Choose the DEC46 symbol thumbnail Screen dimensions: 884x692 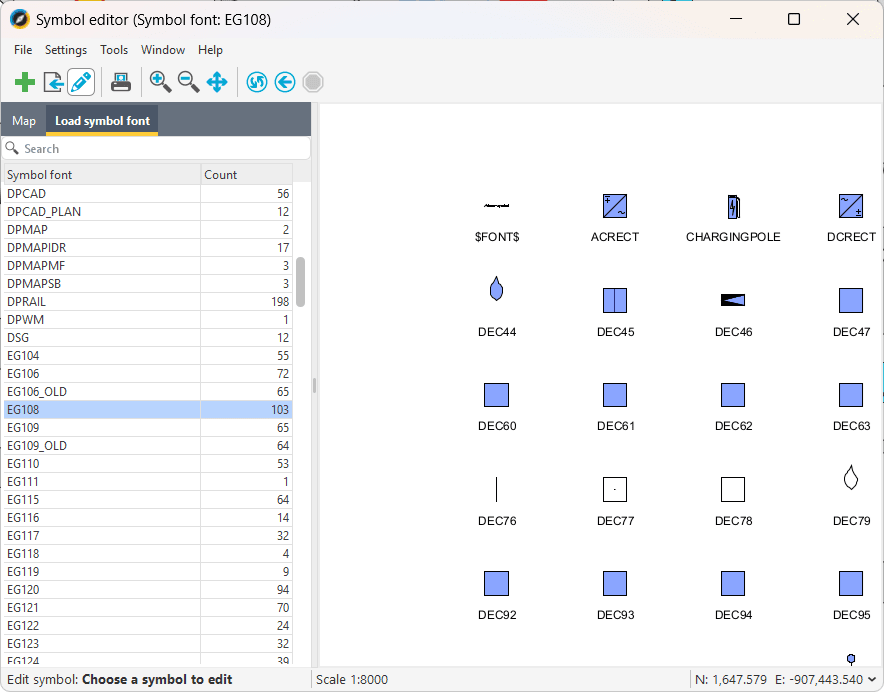733,300
